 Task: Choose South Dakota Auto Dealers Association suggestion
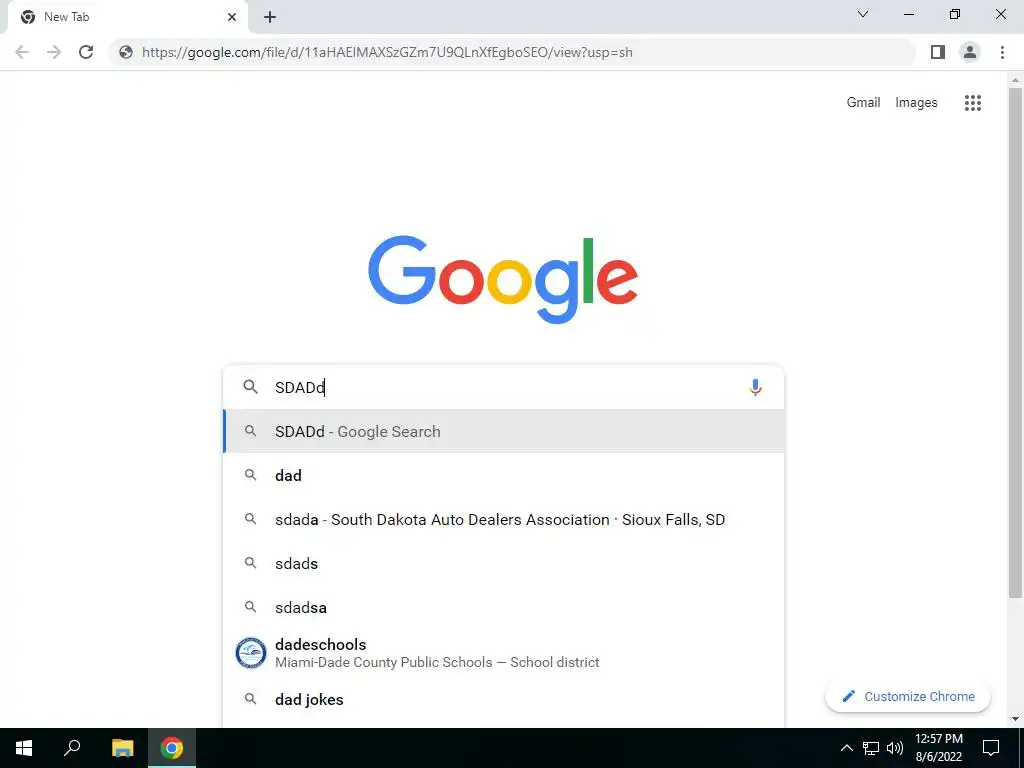pos(504,519)
